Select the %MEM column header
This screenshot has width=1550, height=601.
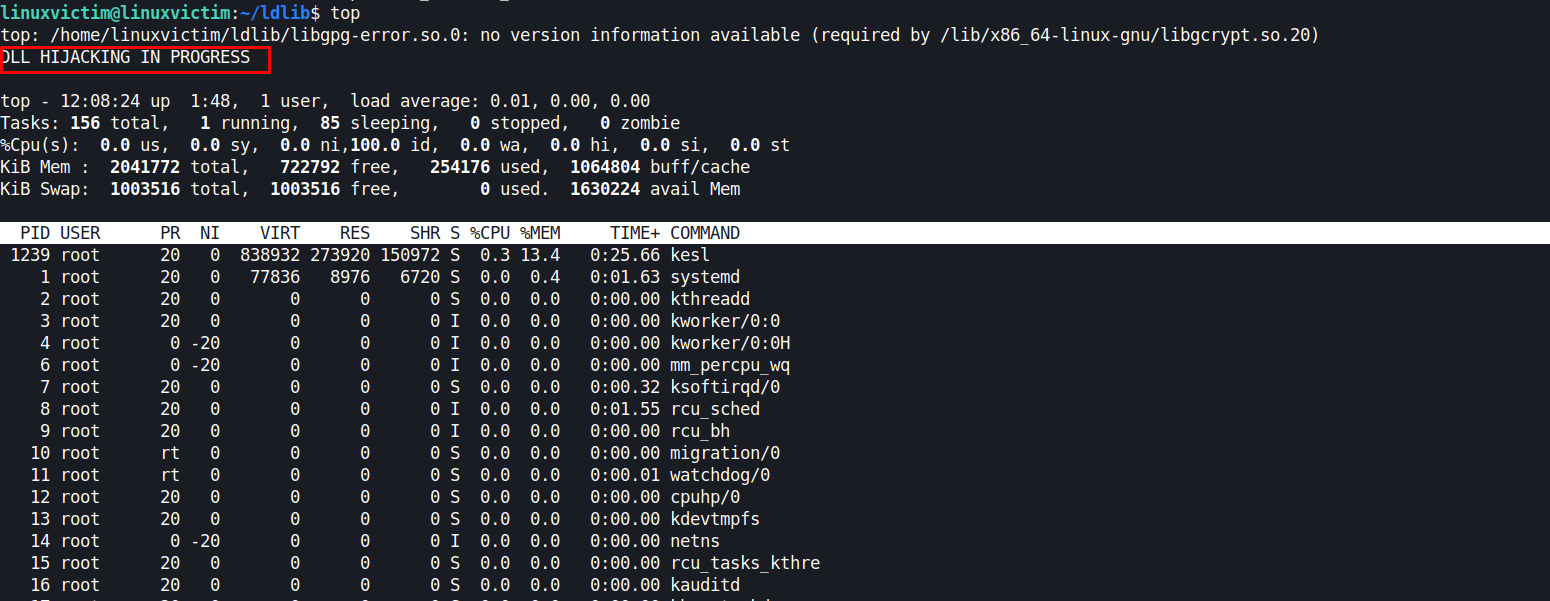(539, 232)
